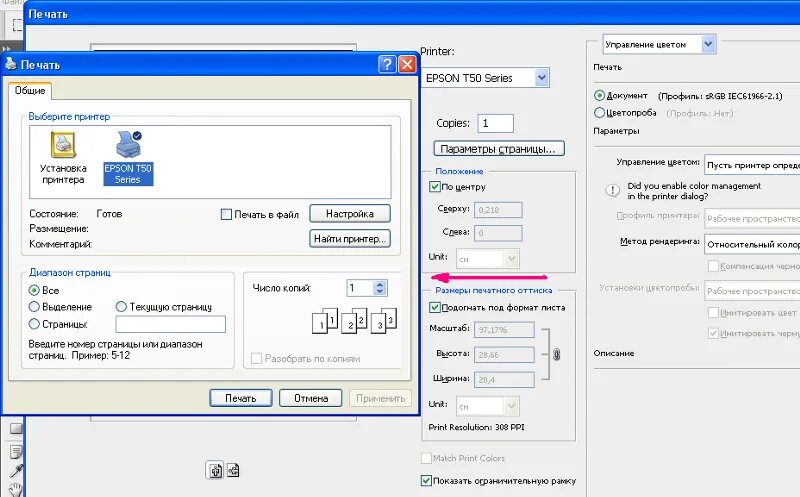Screen dimensions: 800x497
Task: Select the Notes tool in left toolbar
Action: click(x=16, y=452)
